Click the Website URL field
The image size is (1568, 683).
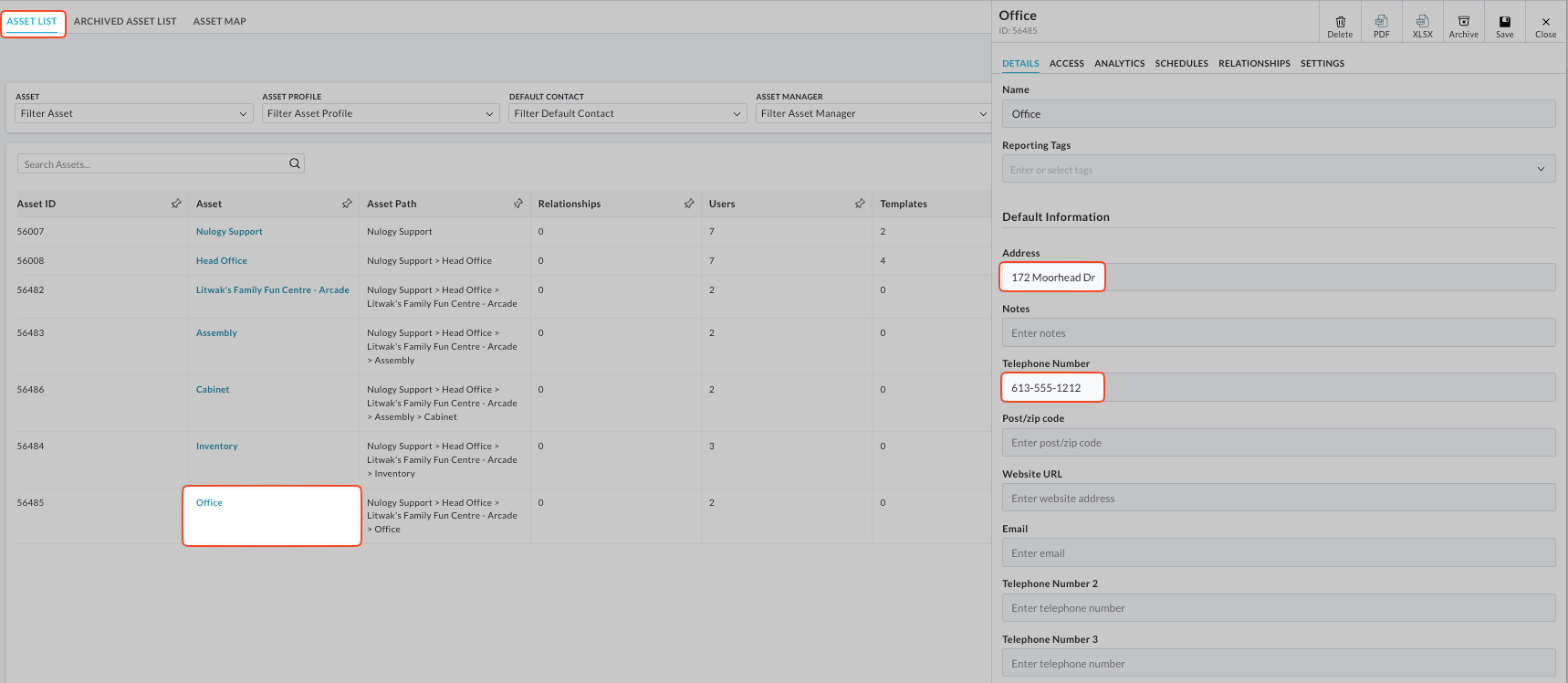pos(1279,498)
